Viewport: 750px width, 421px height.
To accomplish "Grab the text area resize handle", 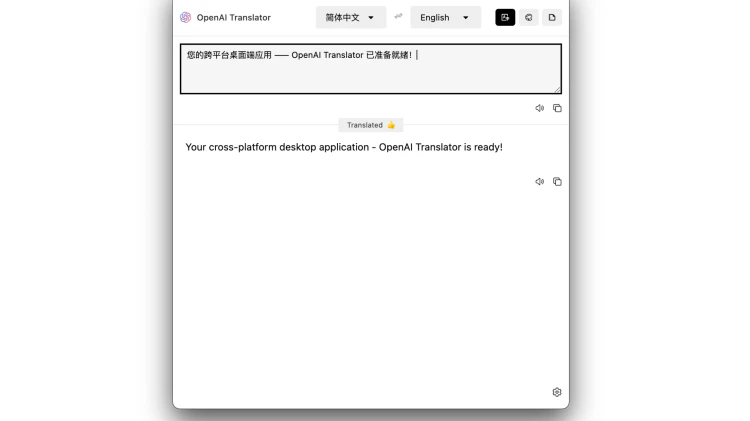I will click(557, 89).
